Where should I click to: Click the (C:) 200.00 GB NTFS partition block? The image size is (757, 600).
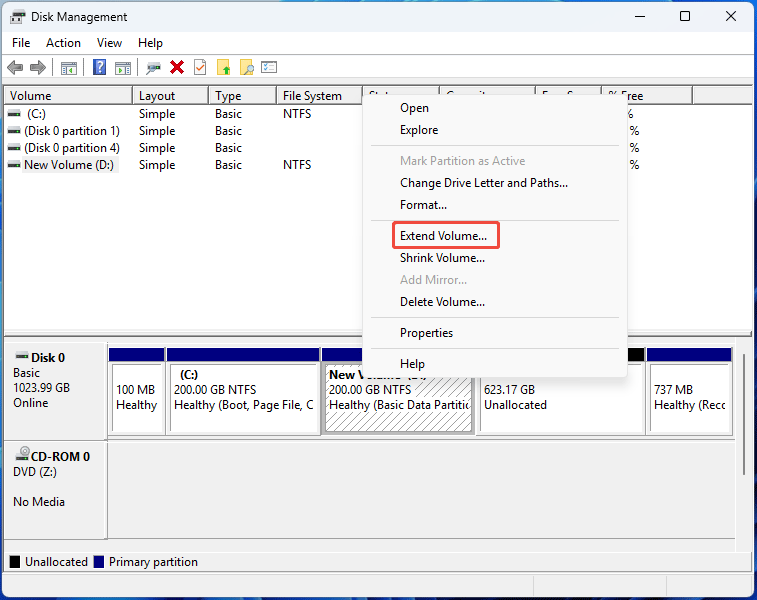click(x=243, y=391)
